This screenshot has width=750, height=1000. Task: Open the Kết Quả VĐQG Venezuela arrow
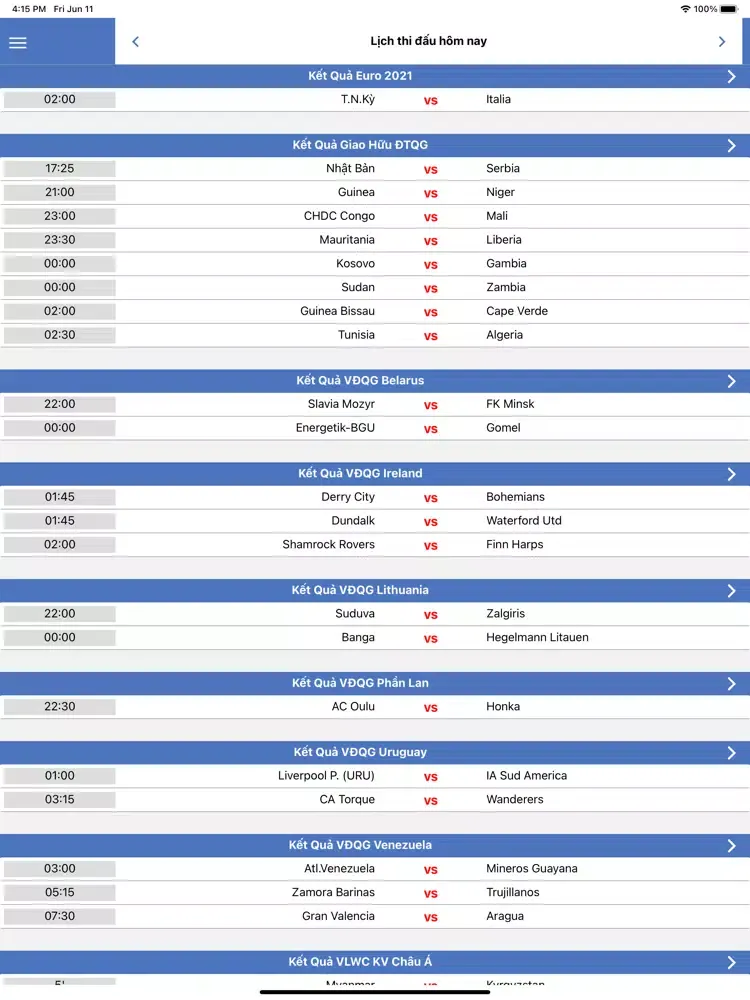click(x=731, y=846)
